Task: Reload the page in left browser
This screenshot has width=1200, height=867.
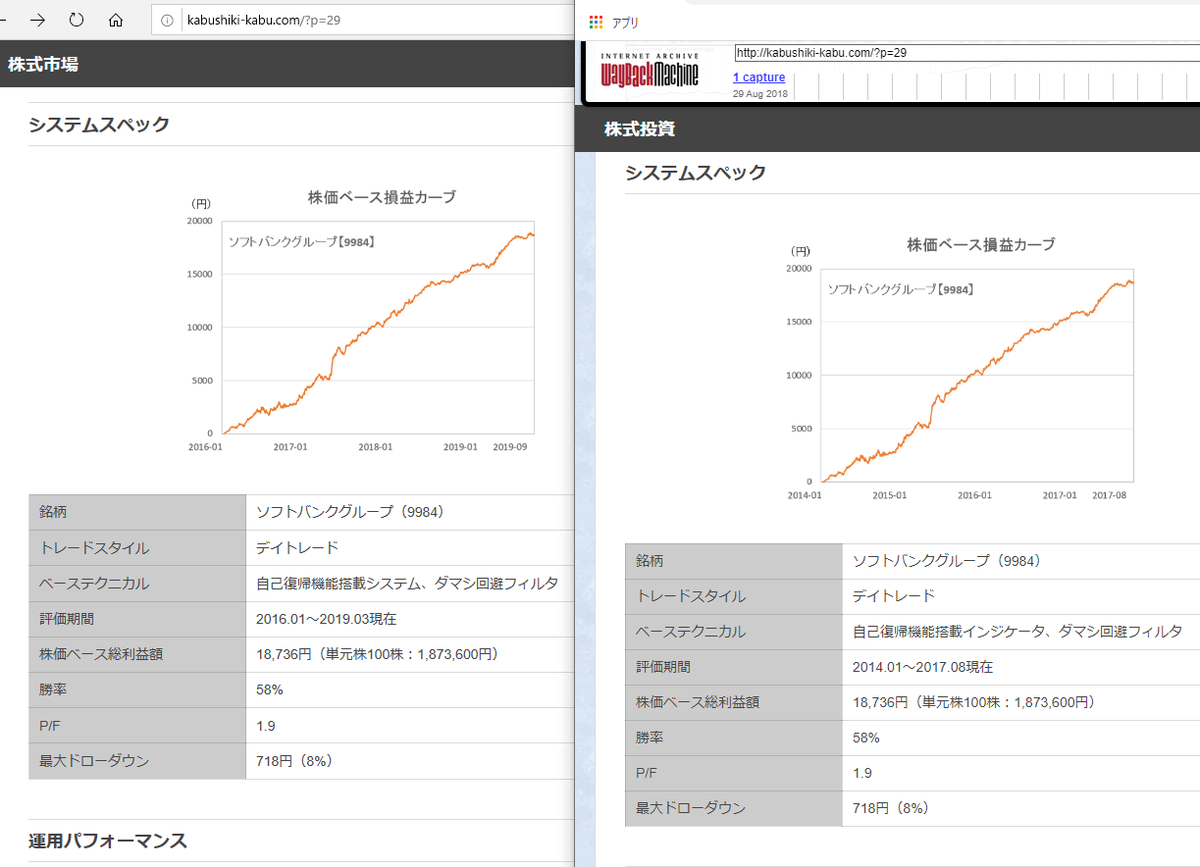Action: [x=77, y=20]
